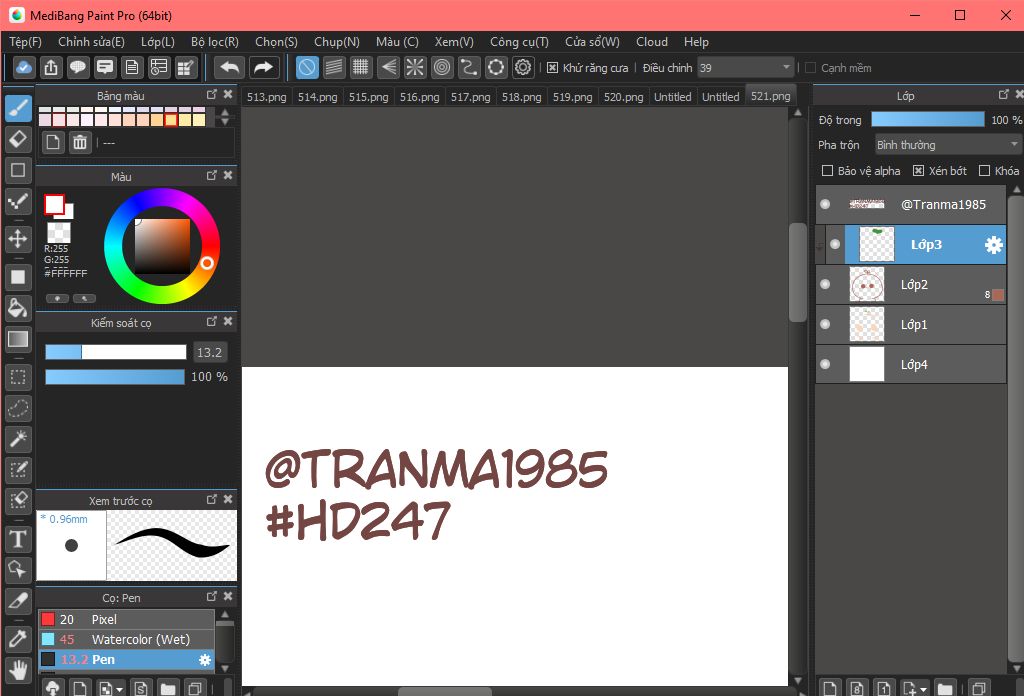
Task: Turn snap off icon
Action: click(307, 67)
